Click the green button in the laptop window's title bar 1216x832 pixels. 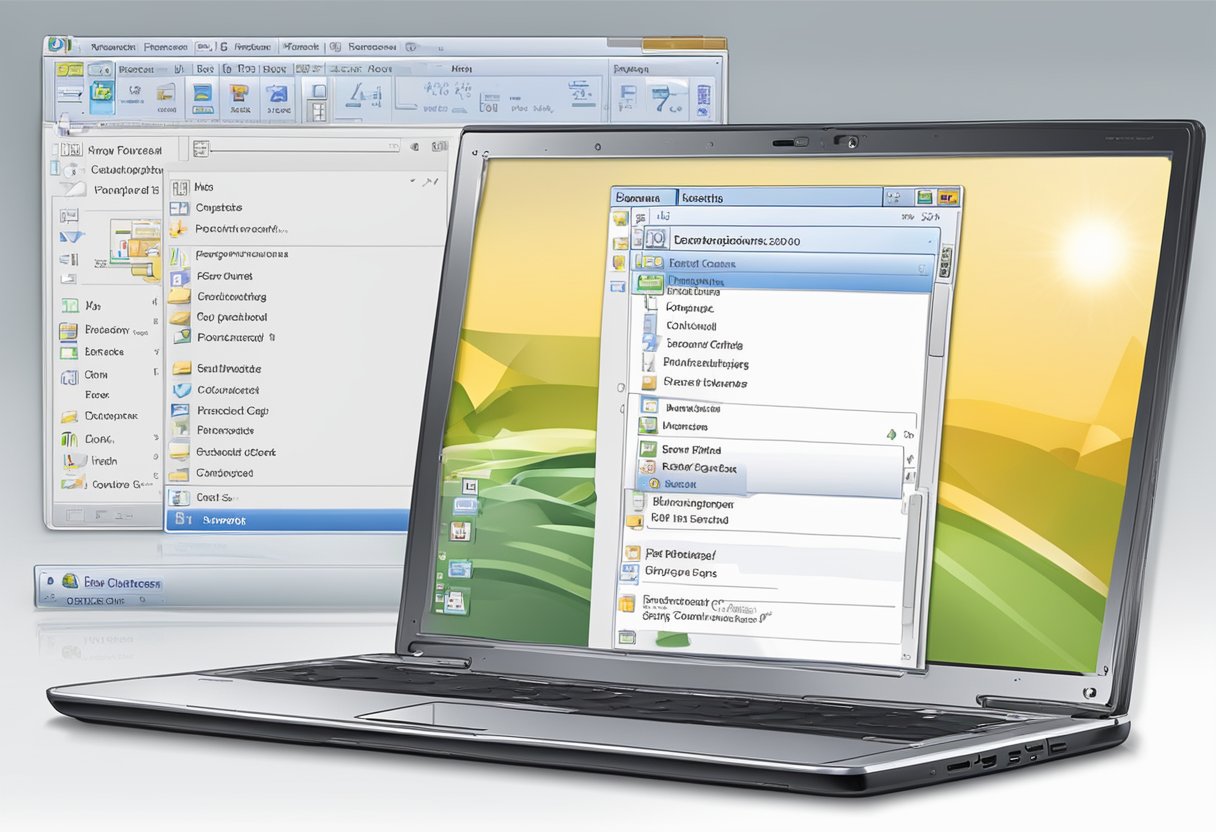(x=925, y=197)
